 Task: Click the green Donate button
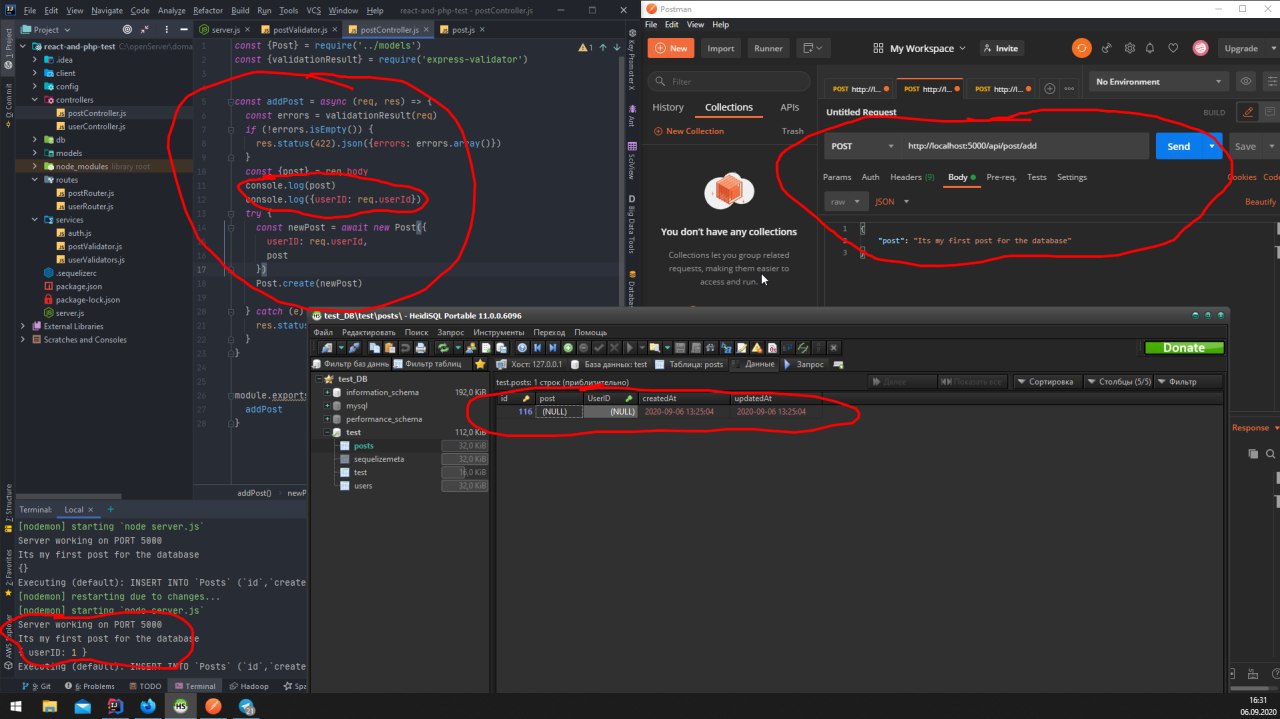1184,348
